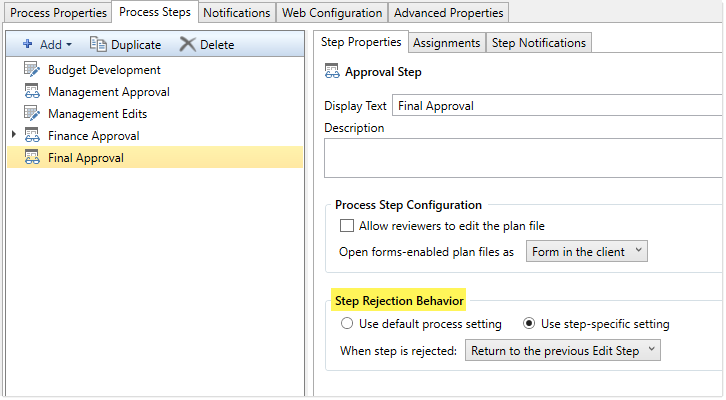Select the Management Approval step icon
This screenshot has height=400, width=726.
coord(32,92)
